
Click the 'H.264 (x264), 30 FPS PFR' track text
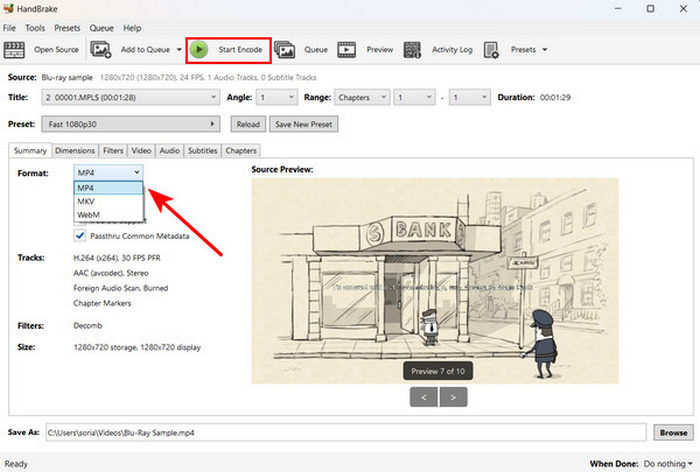point(117,258)
